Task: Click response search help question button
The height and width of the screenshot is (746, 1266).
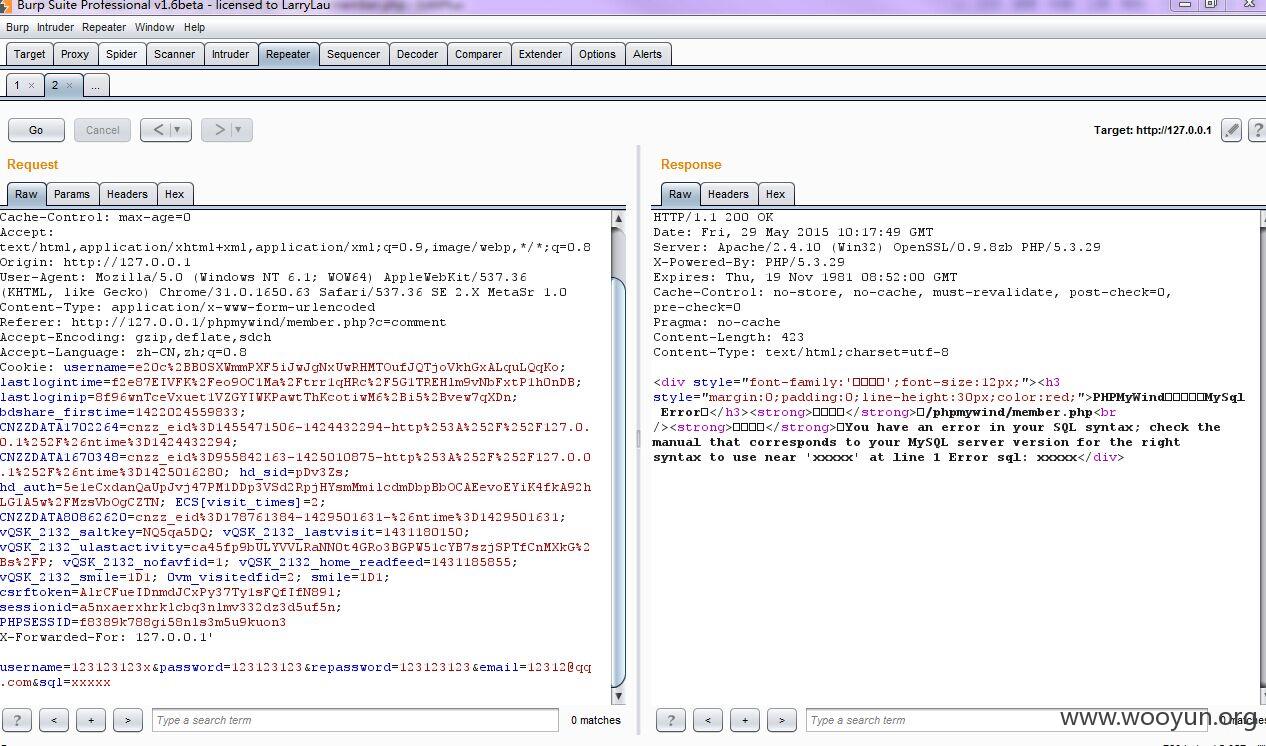Action: click(x=671, y=720)
